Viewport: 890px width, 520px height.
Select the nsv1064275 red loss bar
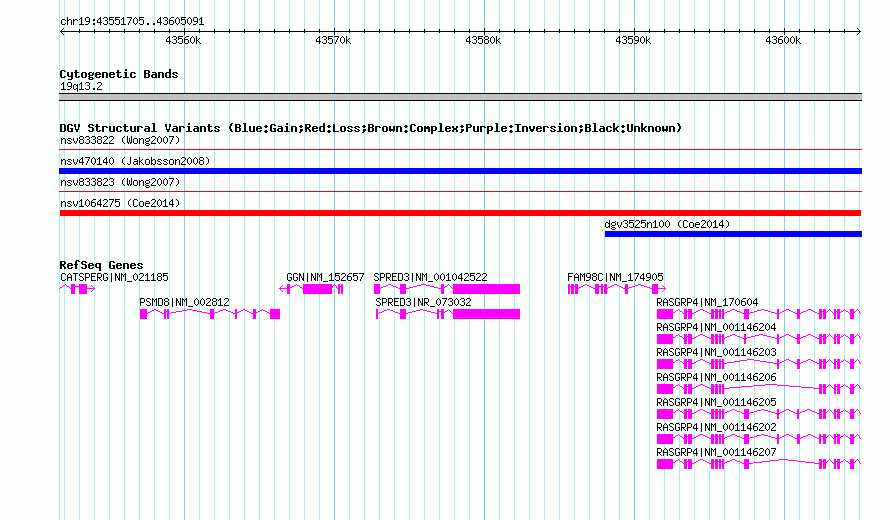pos(460,213)
